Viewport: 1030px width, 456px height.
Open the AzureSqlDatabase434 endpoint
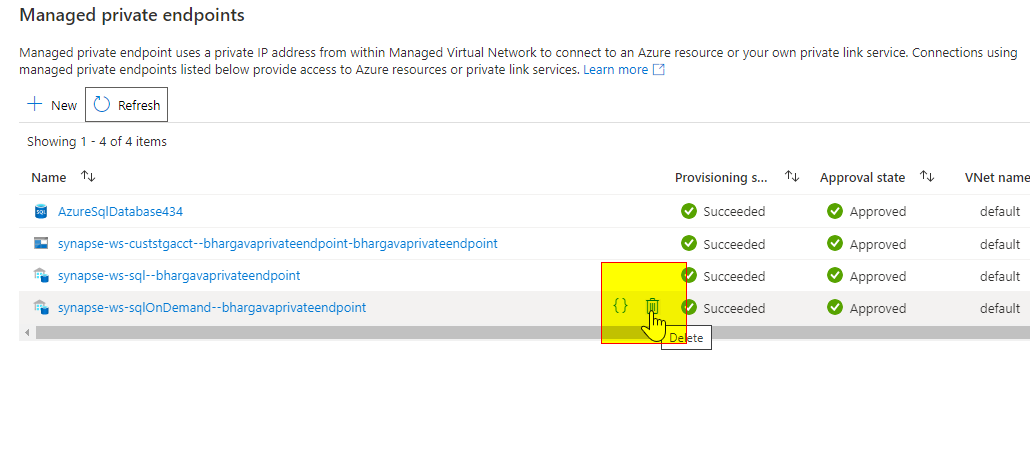point(120,212)
